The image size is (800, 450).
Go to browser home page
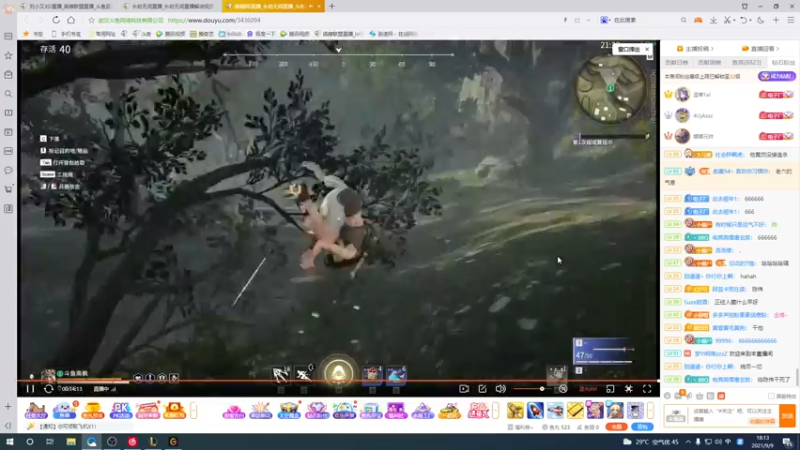click(x=71, y=20)
